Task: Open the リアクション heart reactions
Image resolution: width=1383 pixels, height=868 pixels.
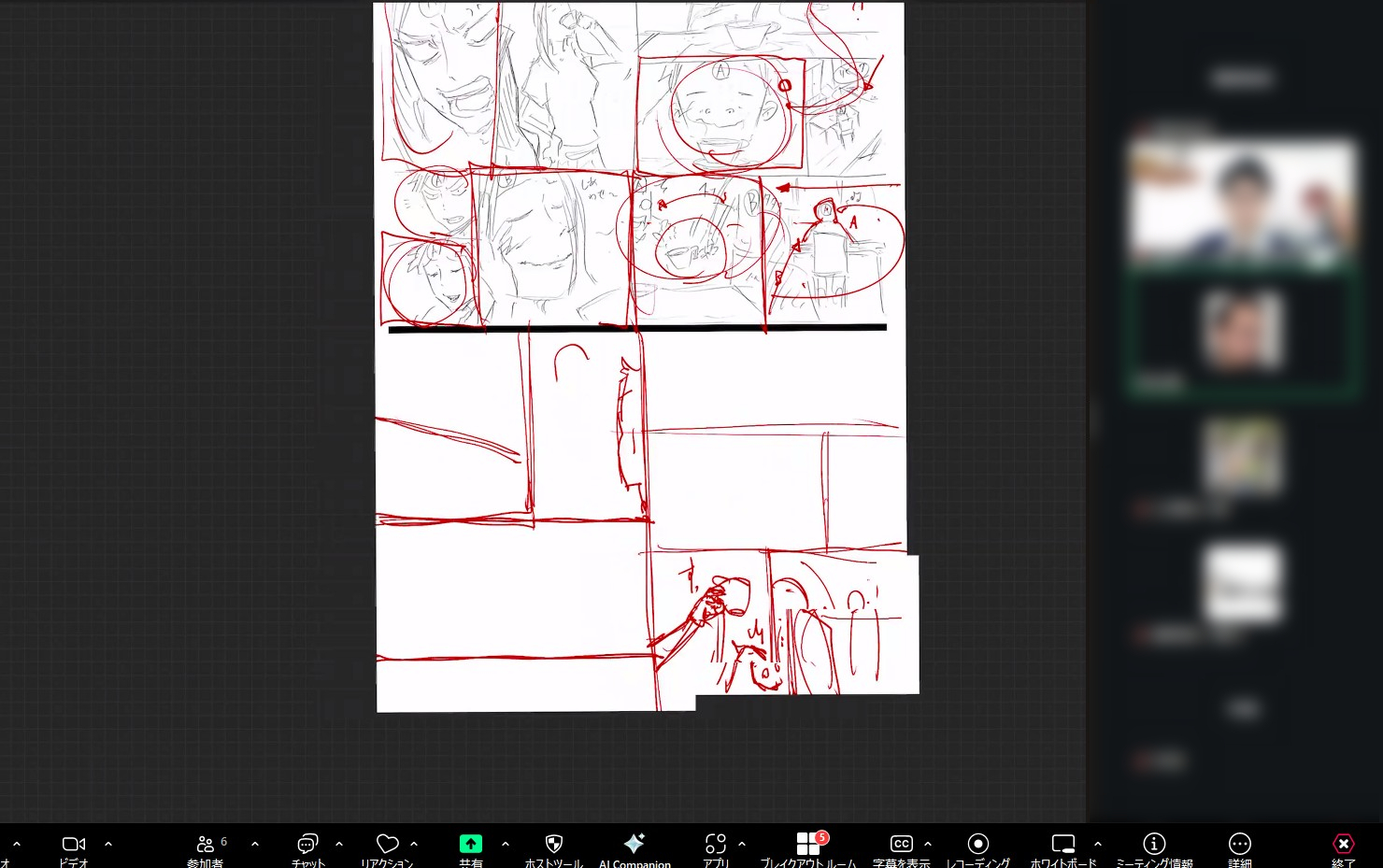Action: 387,845
